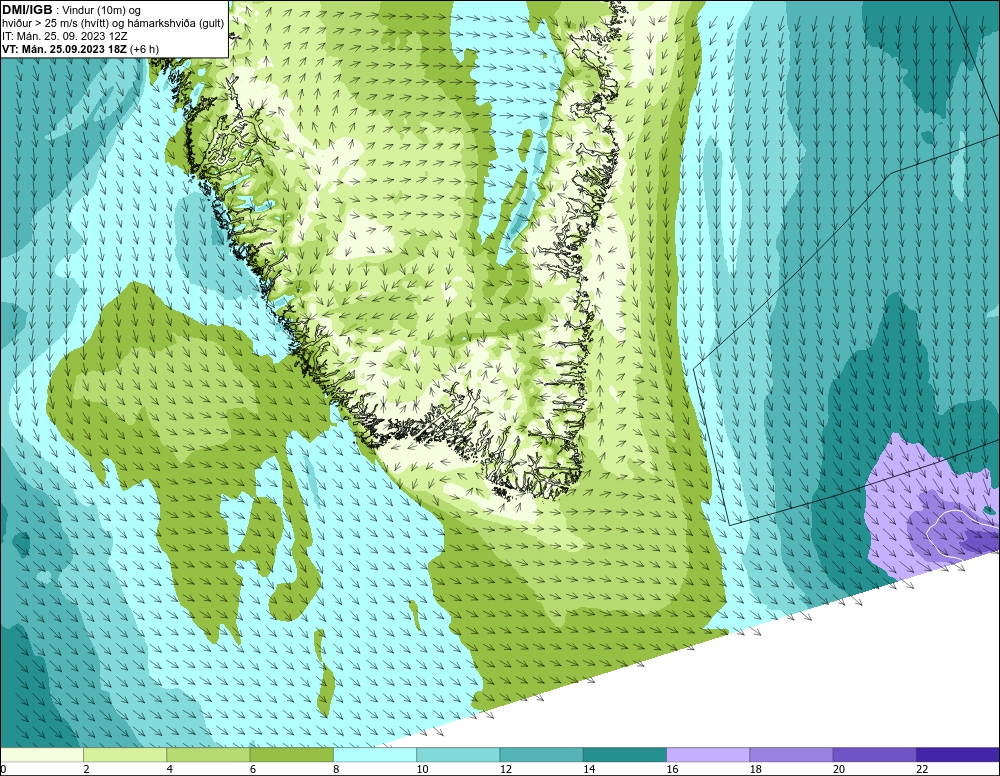
Task: Click the 20–22 m/s violet legend swatch
Action: coord(874,755)
